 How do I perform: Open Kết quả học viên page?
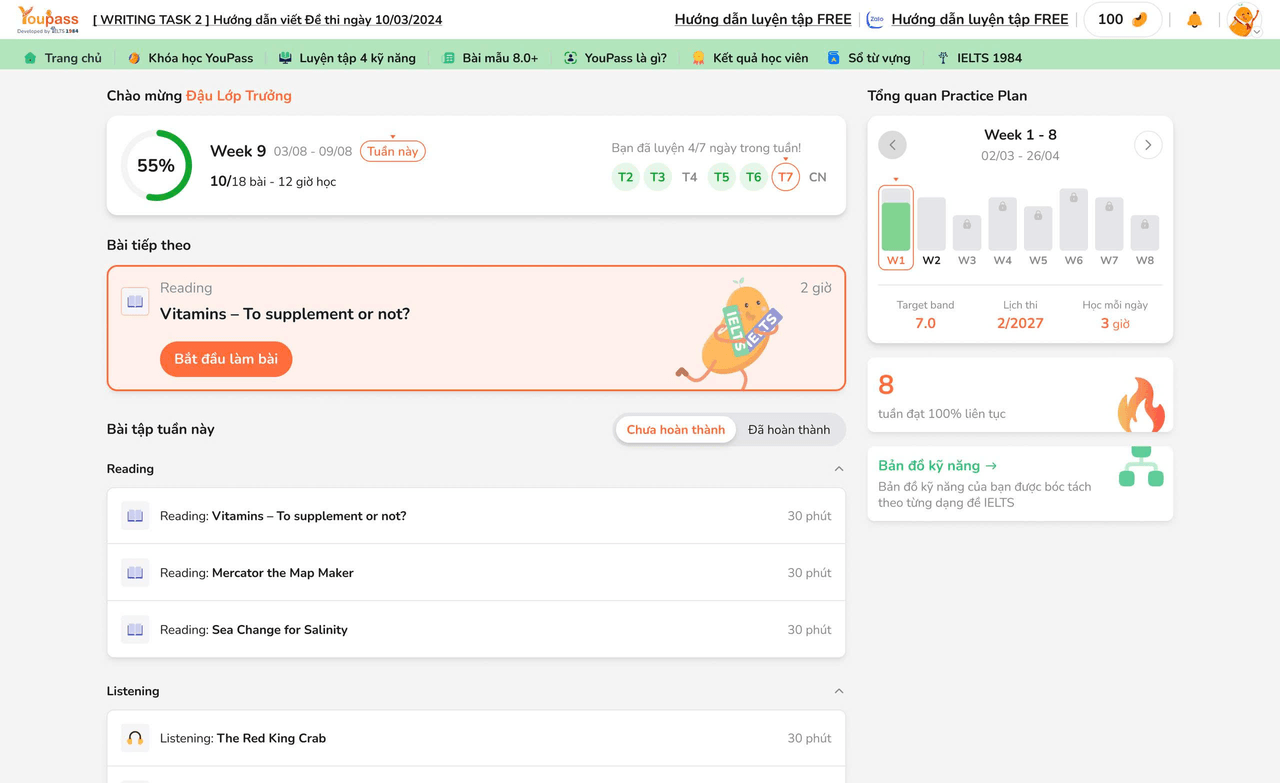coord(750,58)
